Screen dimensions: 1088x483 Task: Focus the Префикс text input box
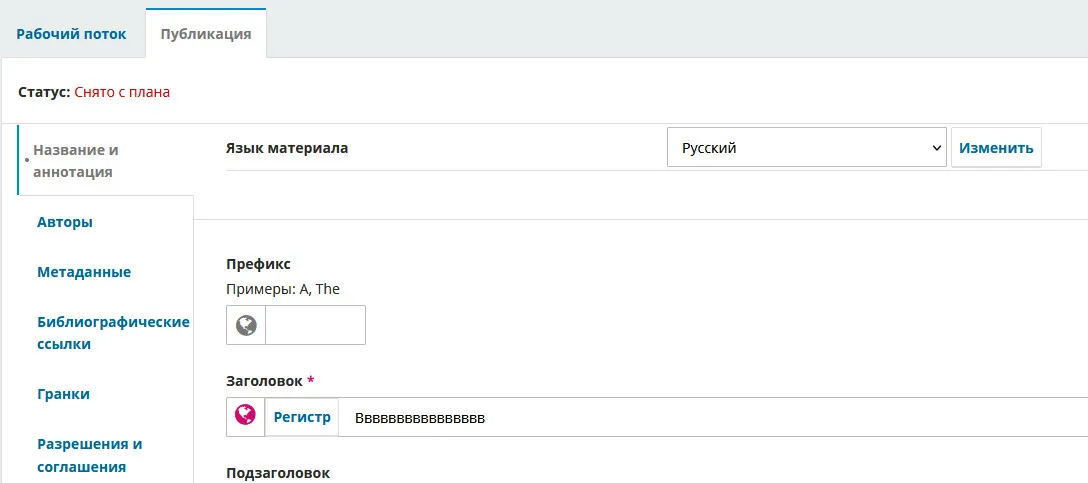[315, 325]
